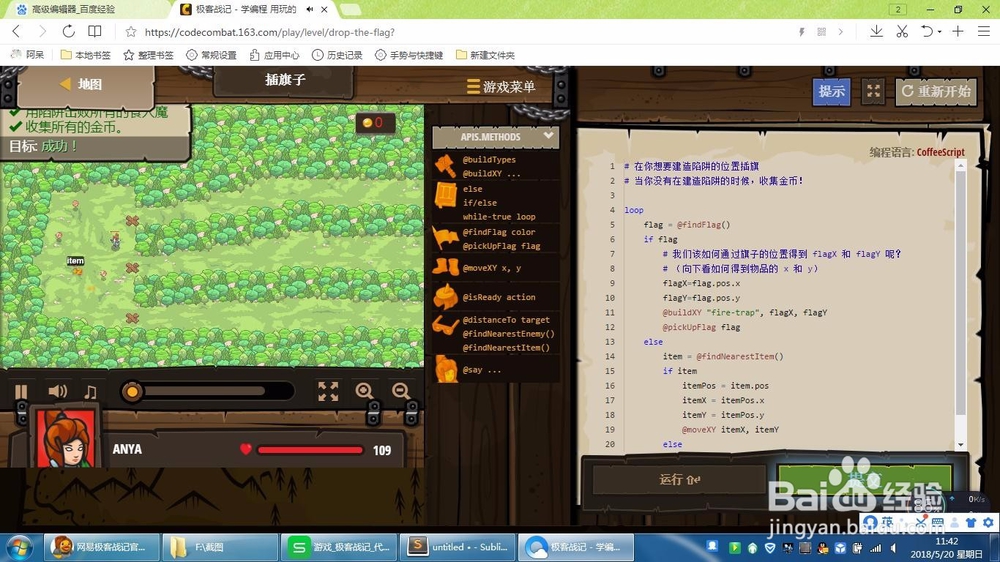Viewport: 1000px width, 562px height.
Task: Open the browser downloads icon
Action: pyautogui.click(x=876, y=31)
